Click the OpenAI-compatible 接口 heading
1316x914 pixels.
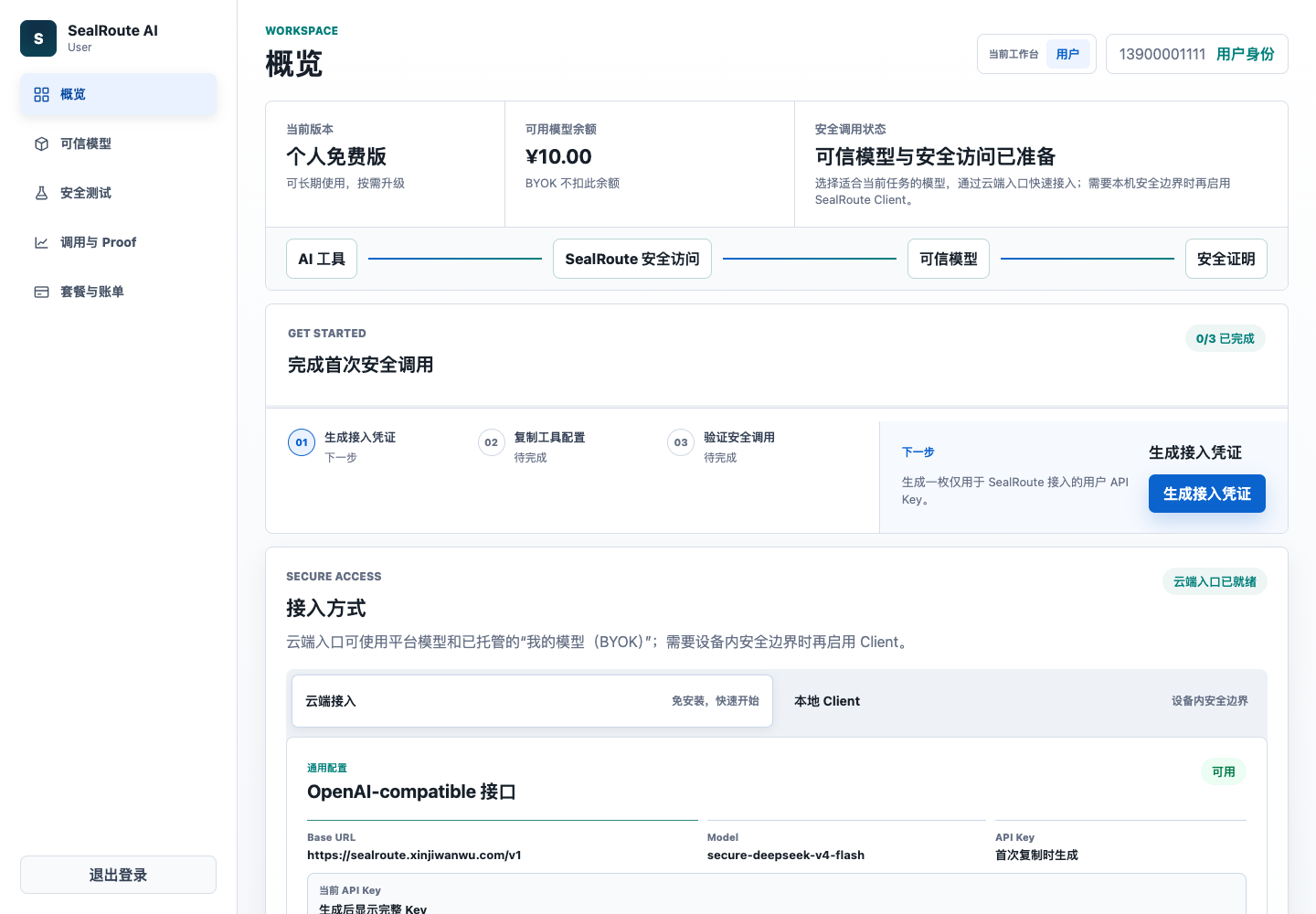[x=411, y=792]
